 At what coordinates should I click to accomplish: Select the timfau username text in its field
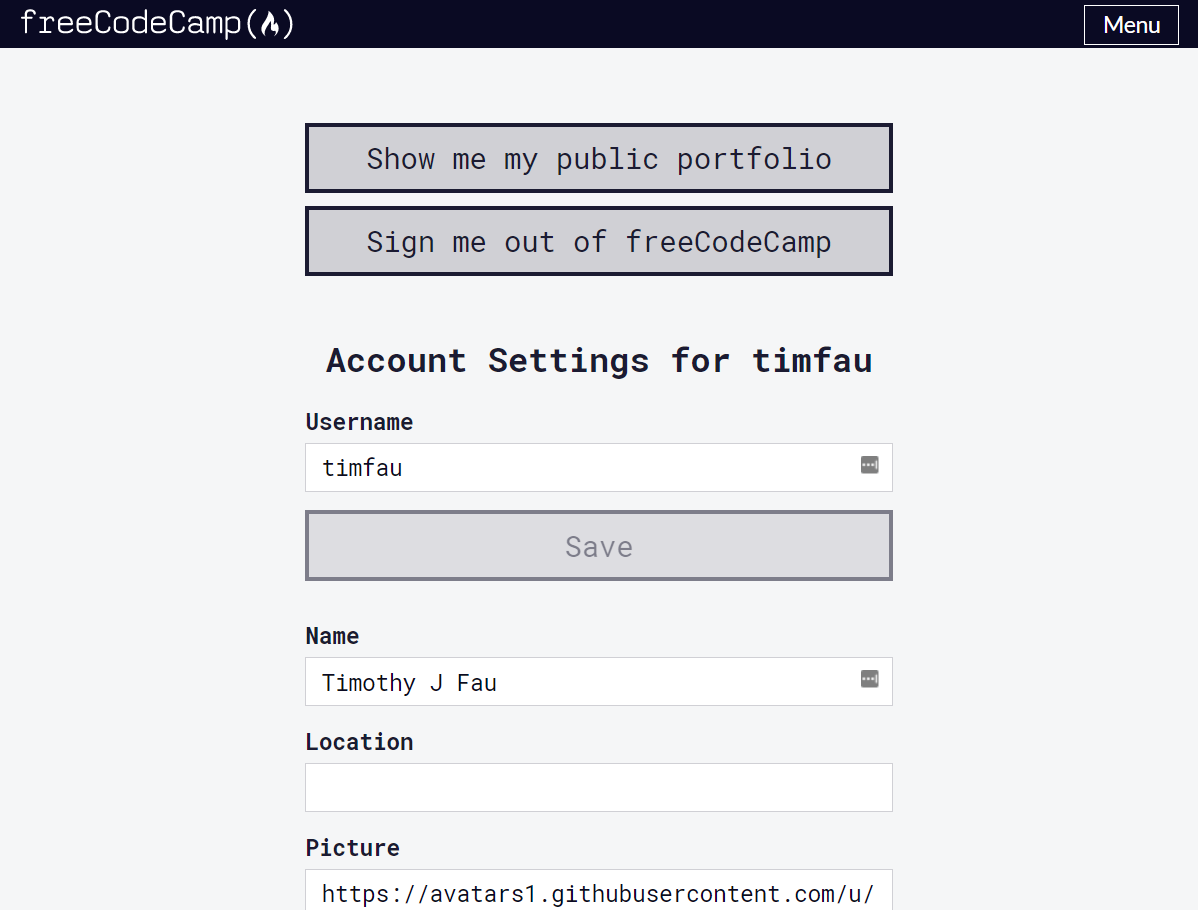point(362,467)
